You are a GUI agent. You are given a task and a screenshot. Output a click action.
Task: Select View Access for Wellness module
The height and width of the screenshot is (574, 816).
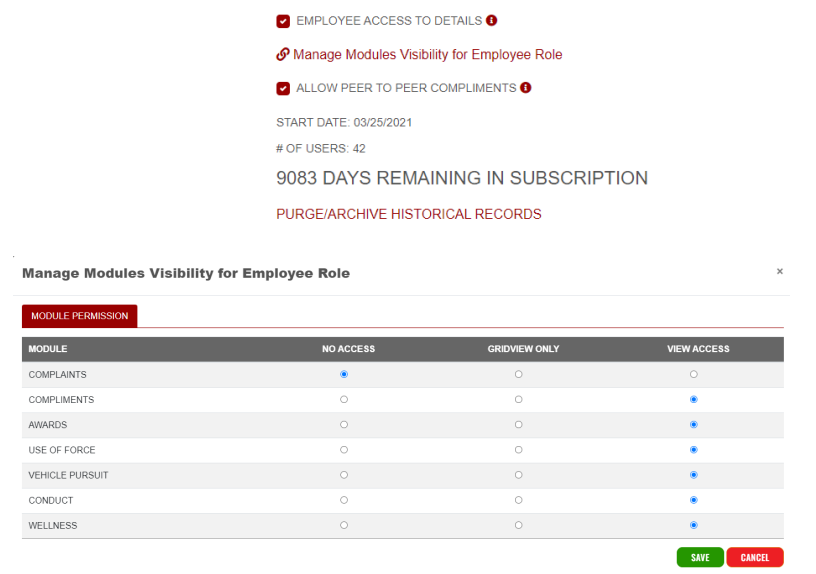[x=694, y=525]
